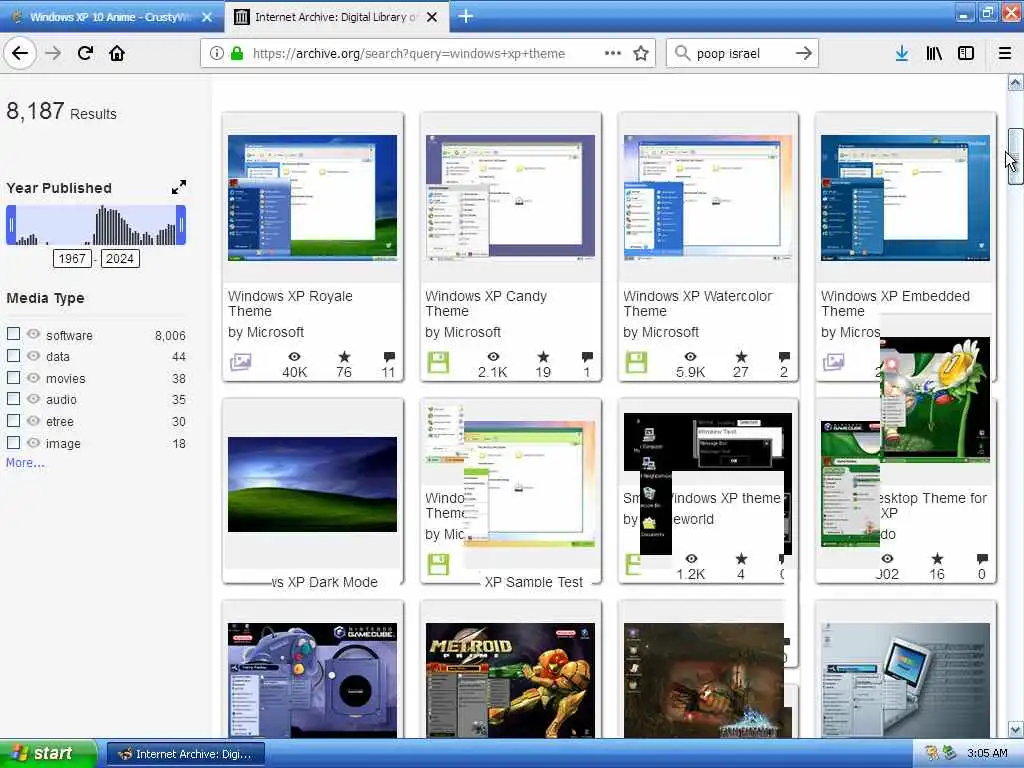Click the star icon on Watercolor Theme card
The height and width of the screenshot is (768, 1024).
coord(741,357)
